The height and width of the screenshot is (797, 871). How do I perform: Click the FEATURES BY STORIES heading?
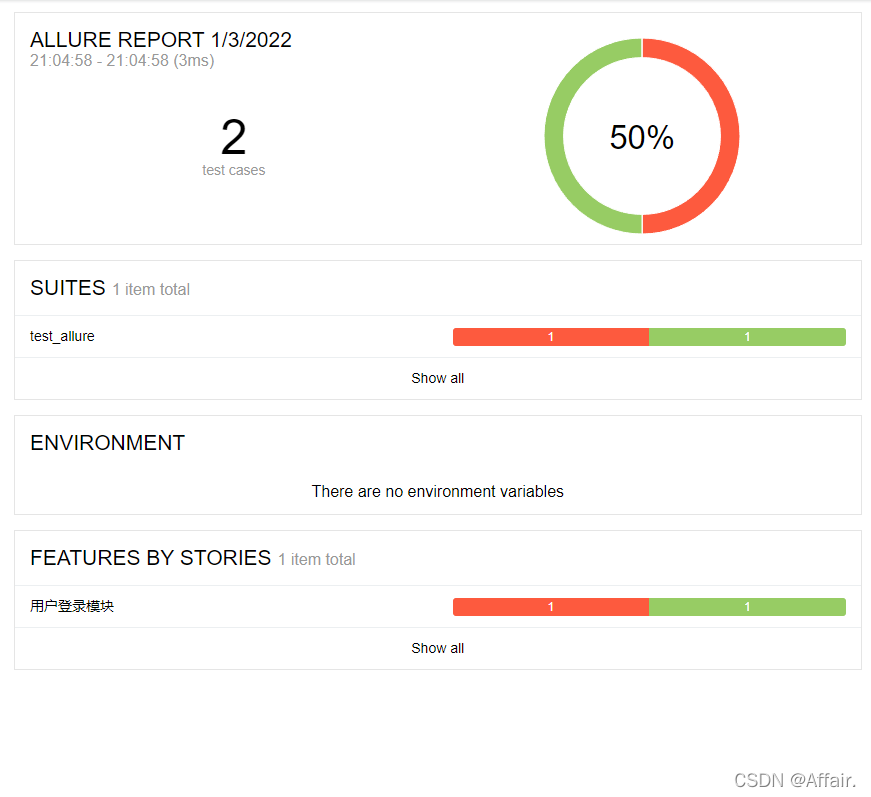click(x=151, y=558)
